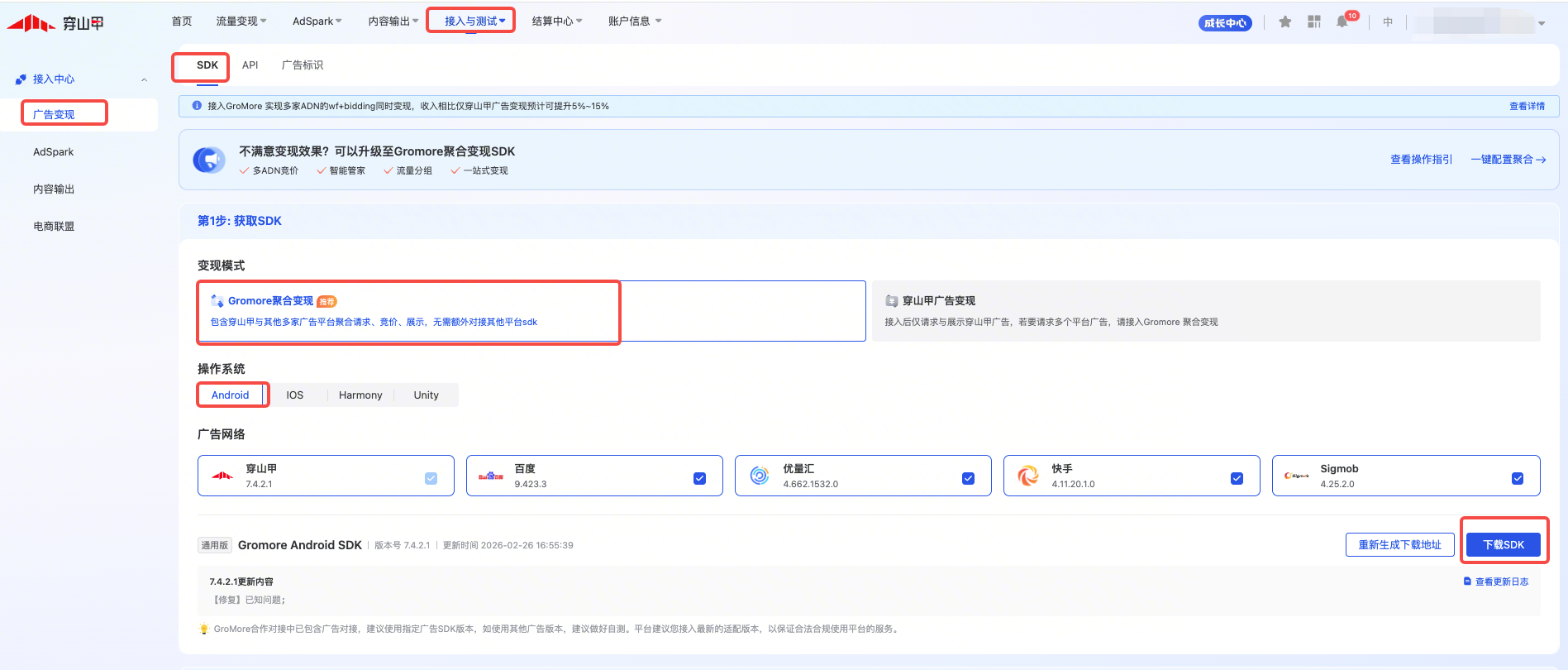Click the 快手 ad network logo
This screenshot has width=1568, height=670.
click(x=1028, y=476)
